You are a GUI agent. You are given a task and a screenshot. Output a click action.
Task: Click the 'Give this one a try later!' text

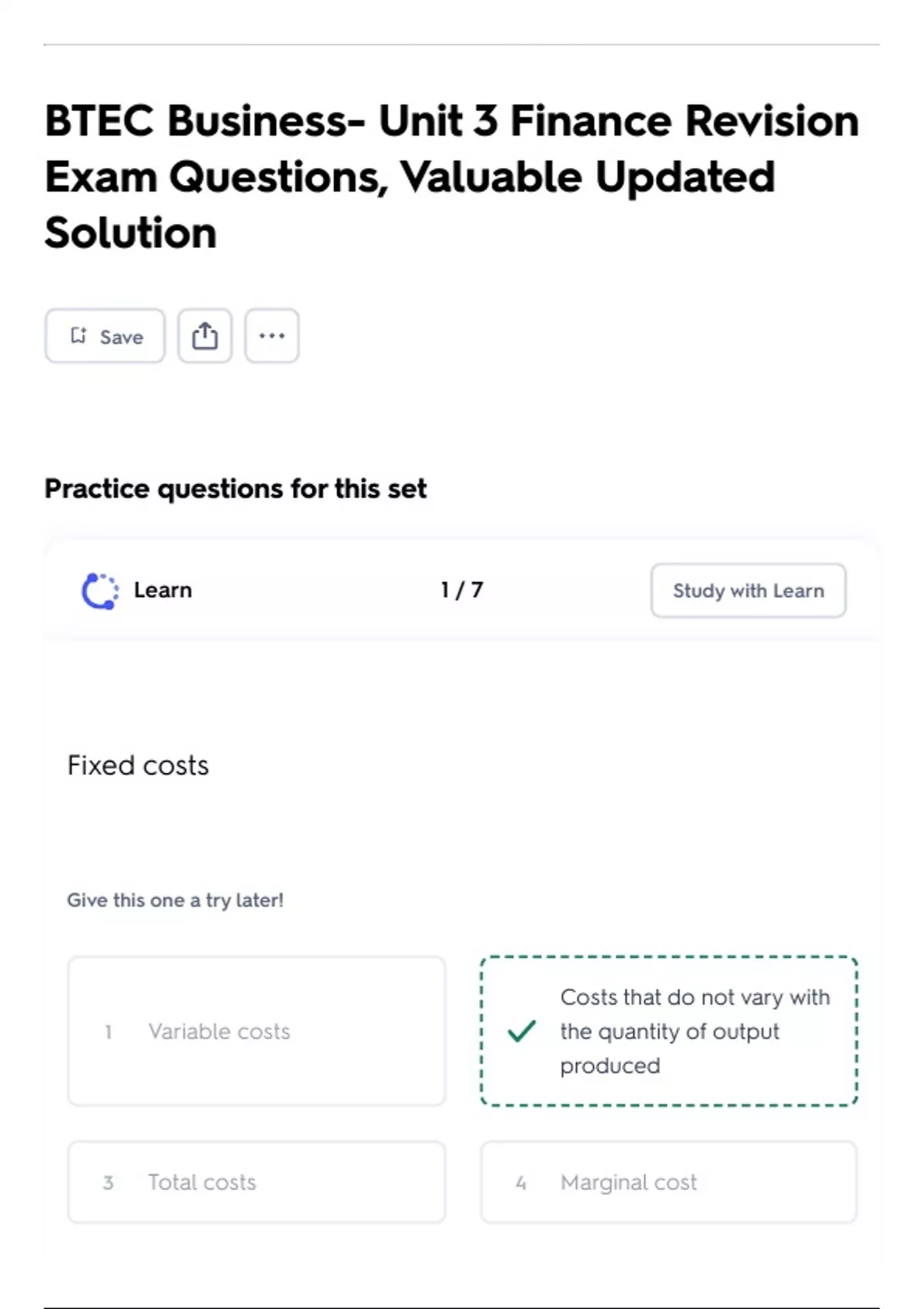[176, 900]
